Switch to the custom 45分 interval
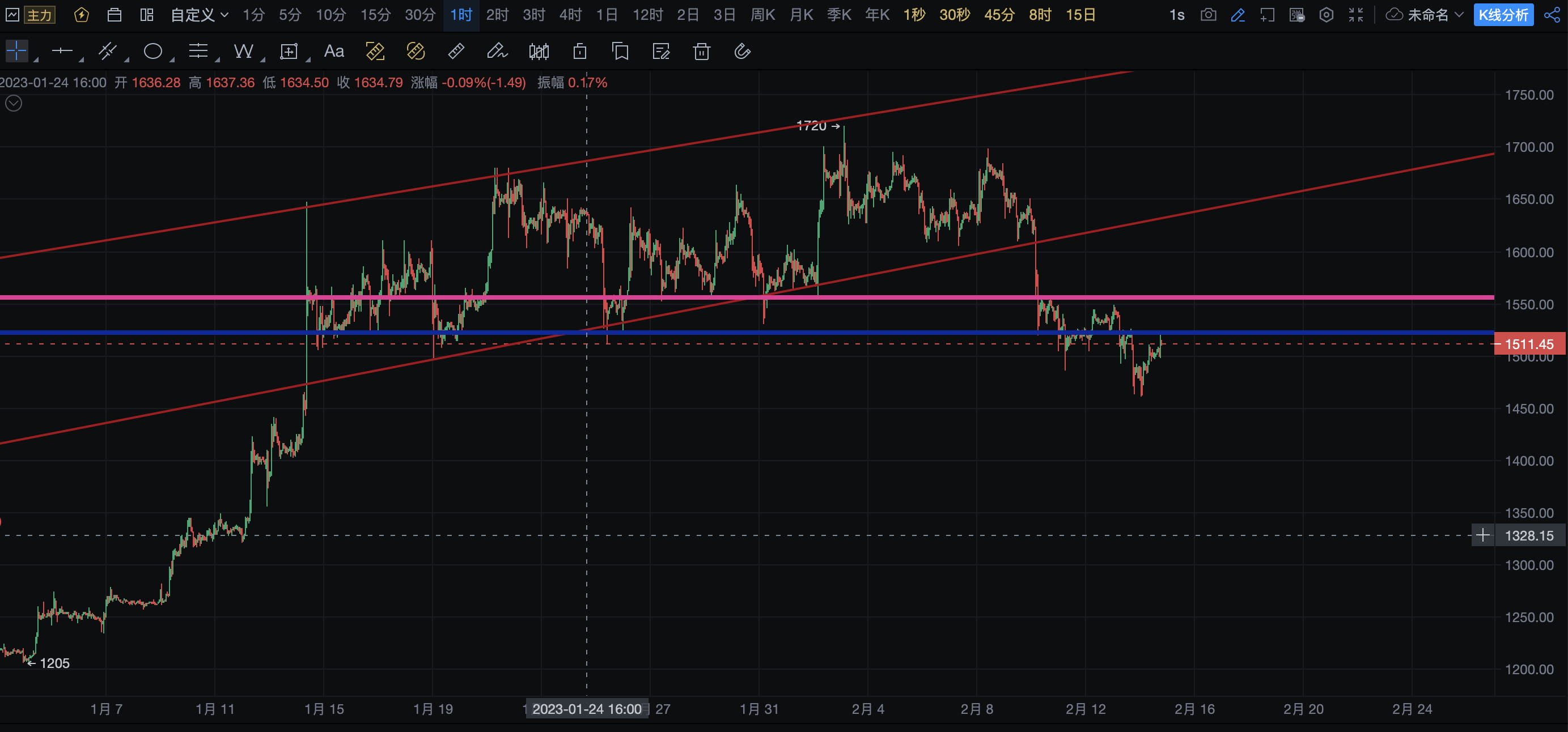The image size is (1568, 732). (x=999, y=15)
